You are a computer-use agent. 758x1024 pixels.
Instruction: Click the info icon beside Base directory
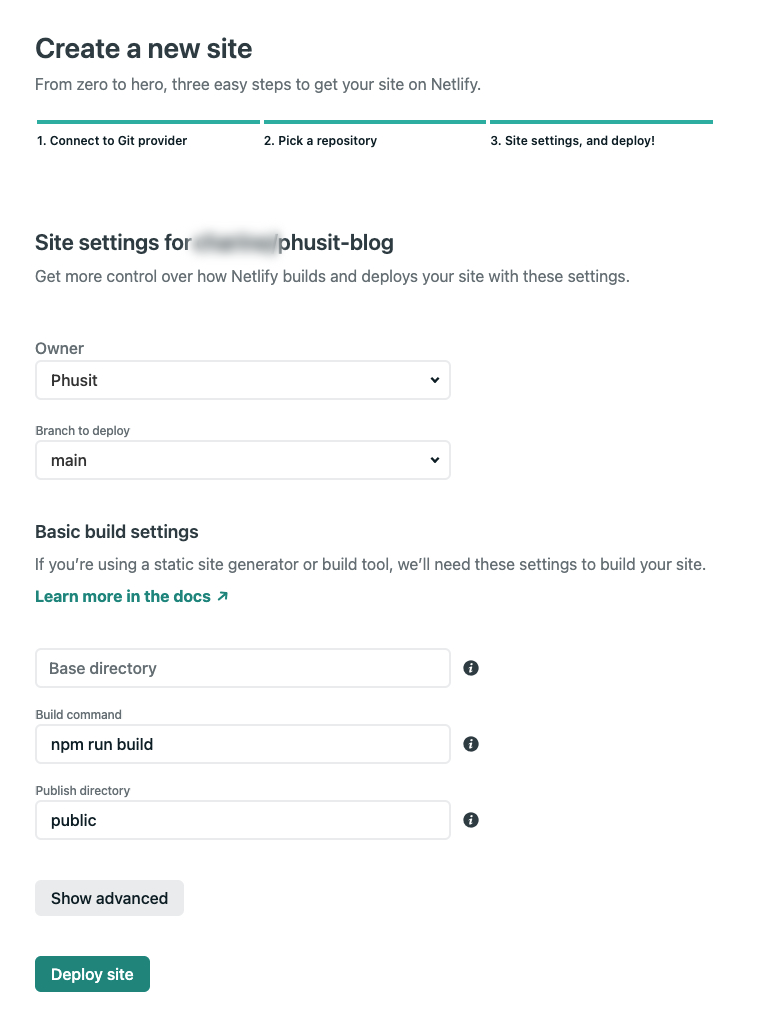pyautogui.click(x=471, y=668)
